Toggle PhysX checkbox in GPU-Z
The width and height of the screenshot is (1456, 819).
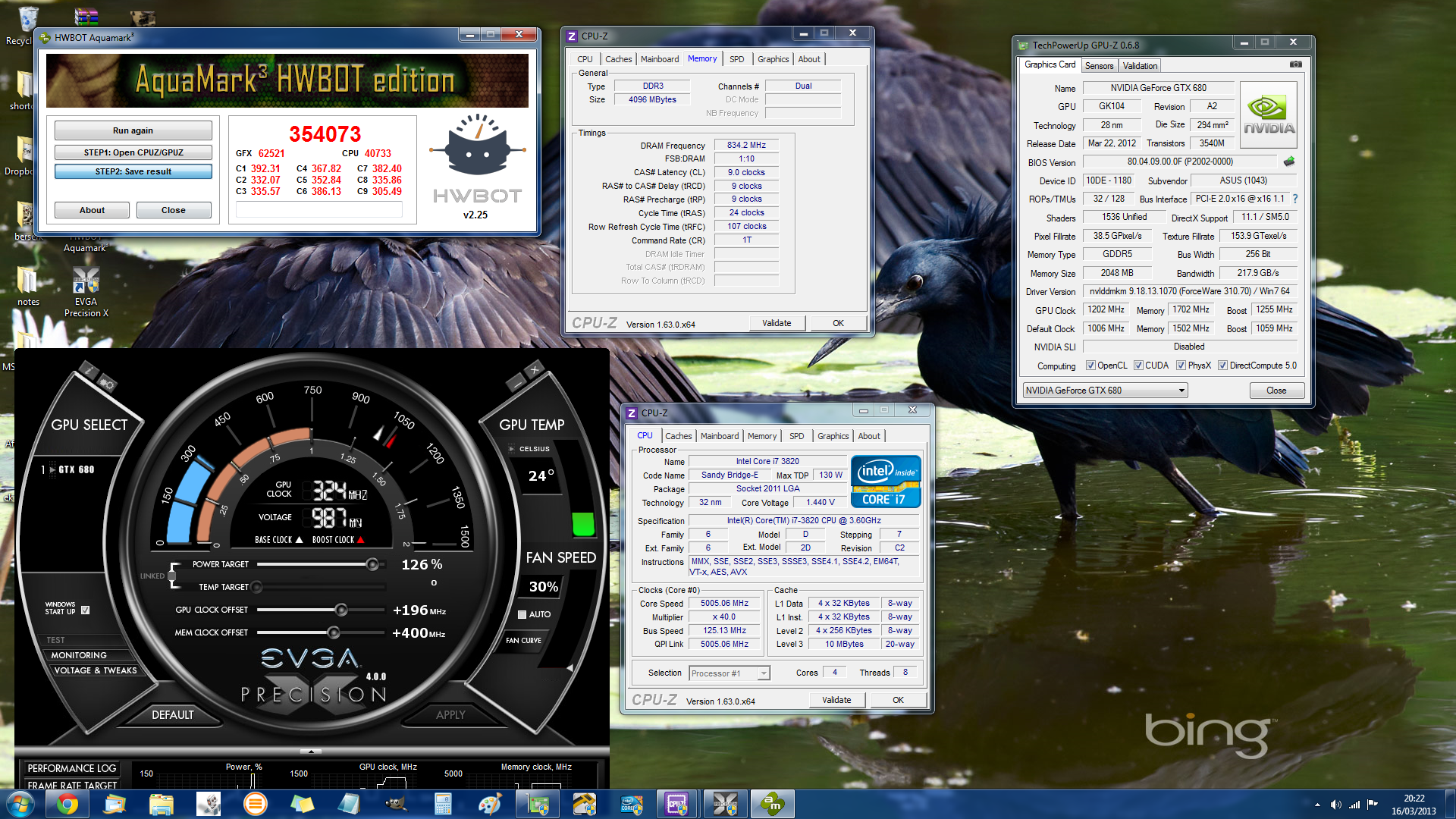pyautogui.click(x=1181, y=366)
